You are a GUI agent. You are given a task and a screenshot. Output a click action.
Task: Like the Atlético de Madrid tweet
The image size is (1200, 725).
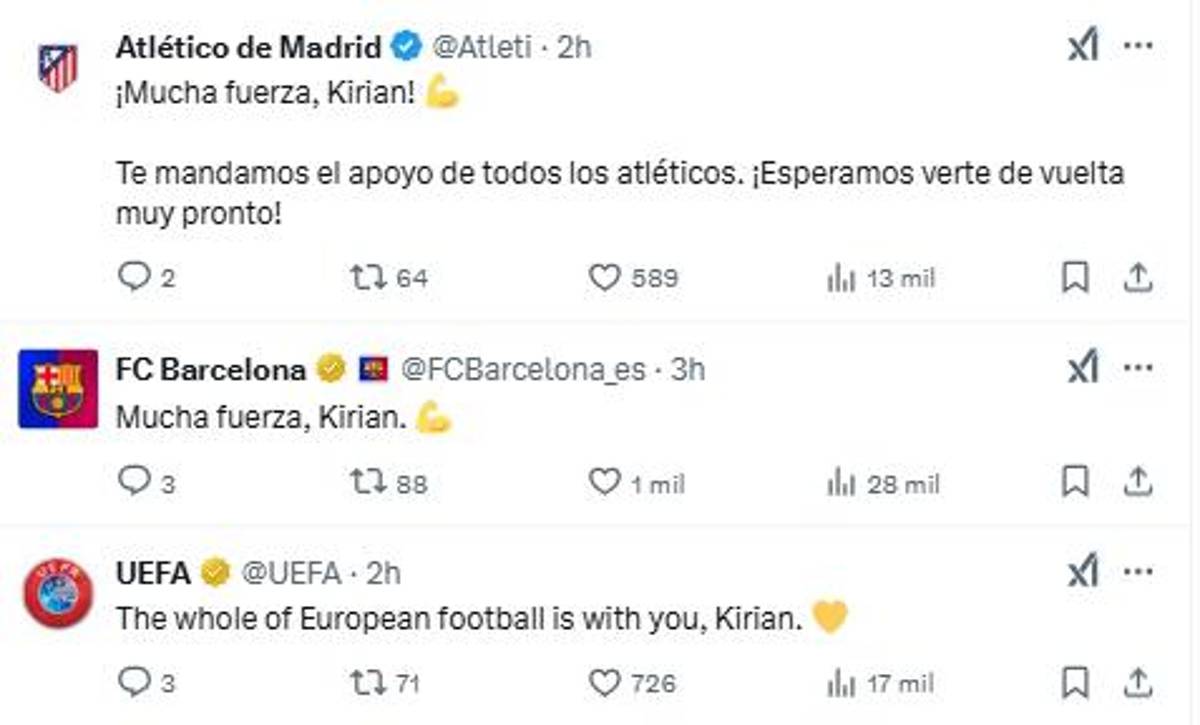pos(604,277)
